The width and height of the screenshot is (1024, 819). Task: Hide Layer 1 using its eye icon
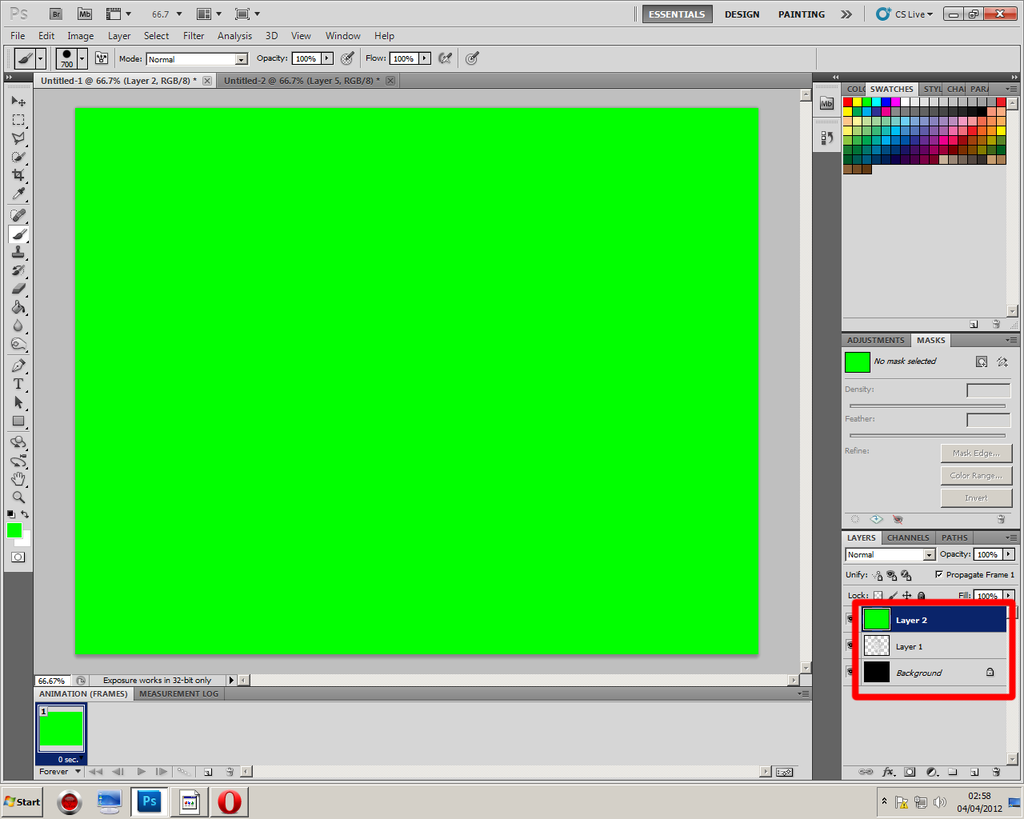[x=850, y=645]
